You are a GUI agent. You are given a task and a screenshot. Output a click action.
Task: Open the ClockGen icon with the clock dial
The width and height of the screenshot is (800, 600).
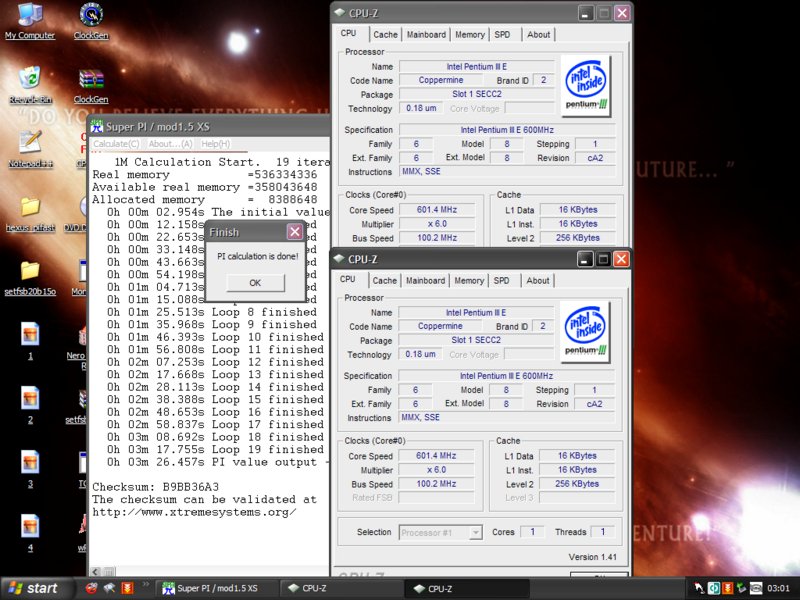91,20
